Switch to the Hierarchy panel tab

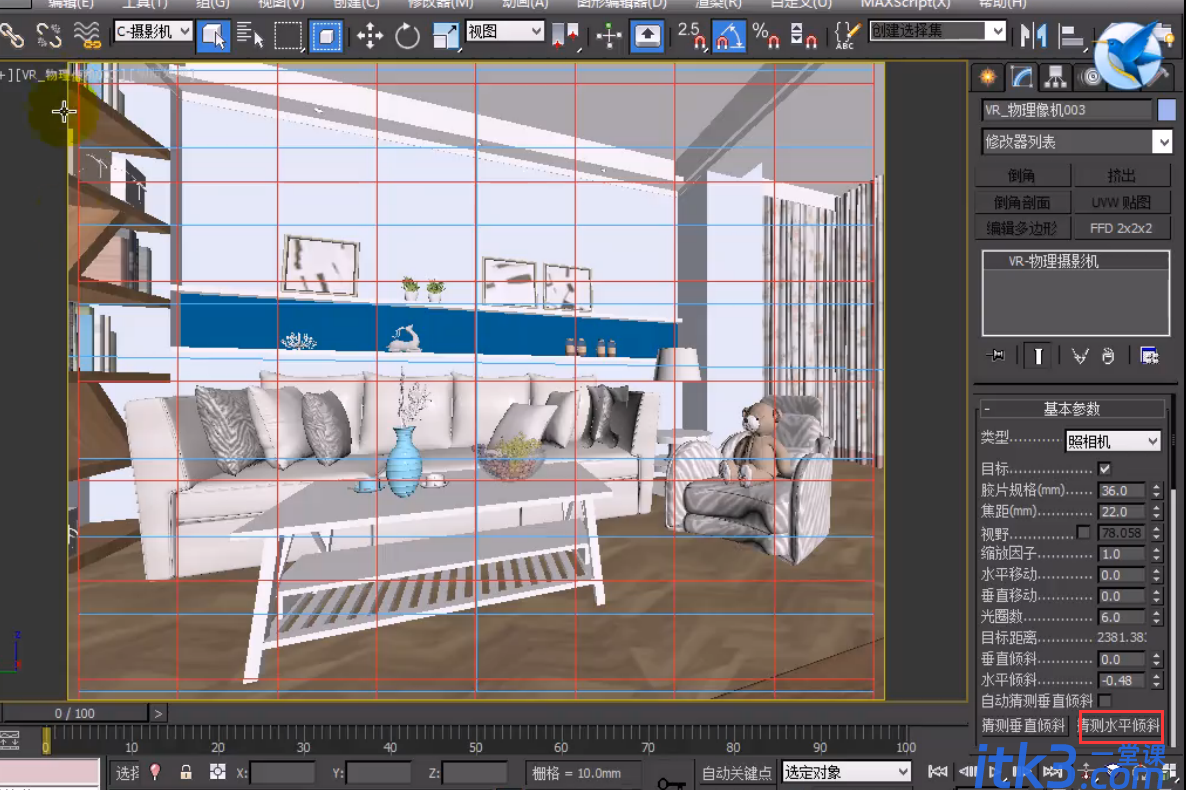(1055, 76)
